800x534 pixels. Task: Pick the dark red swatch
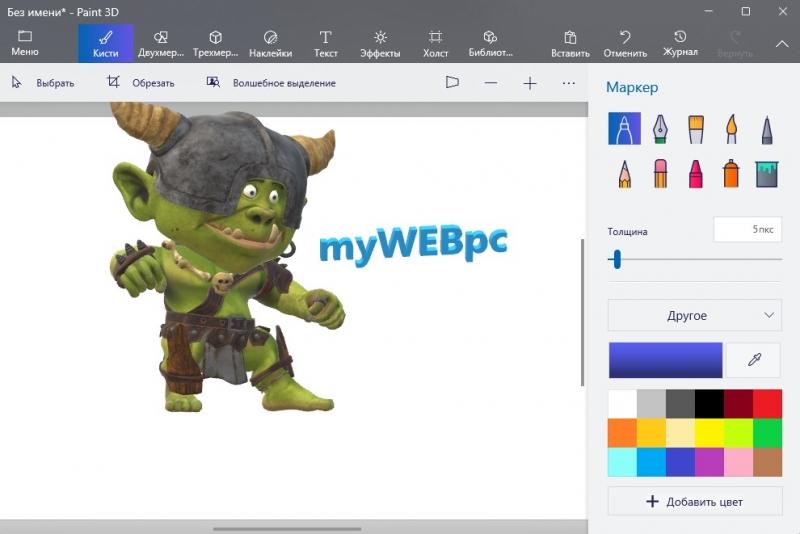coord(739,404)
